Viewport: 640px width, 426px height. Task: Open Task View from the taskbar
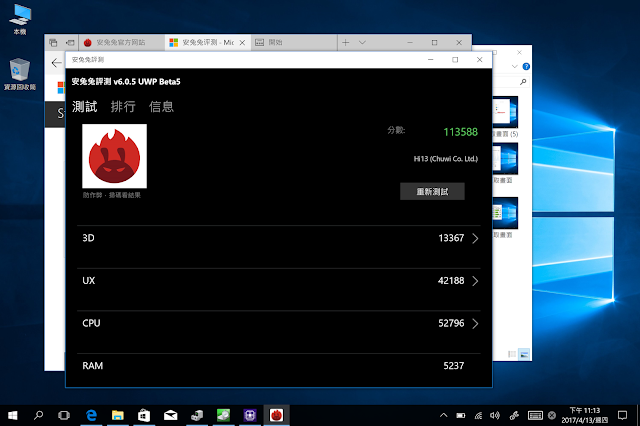coord(64,415)
